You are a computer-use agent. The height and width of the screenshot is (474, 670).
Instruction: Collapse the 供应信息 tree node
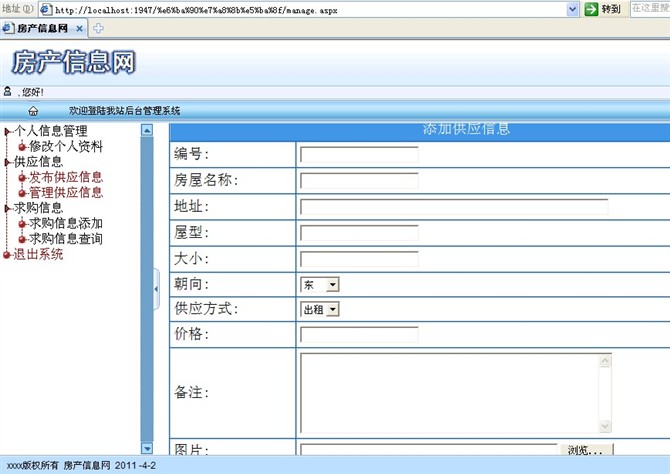click(x=7, y=162)
